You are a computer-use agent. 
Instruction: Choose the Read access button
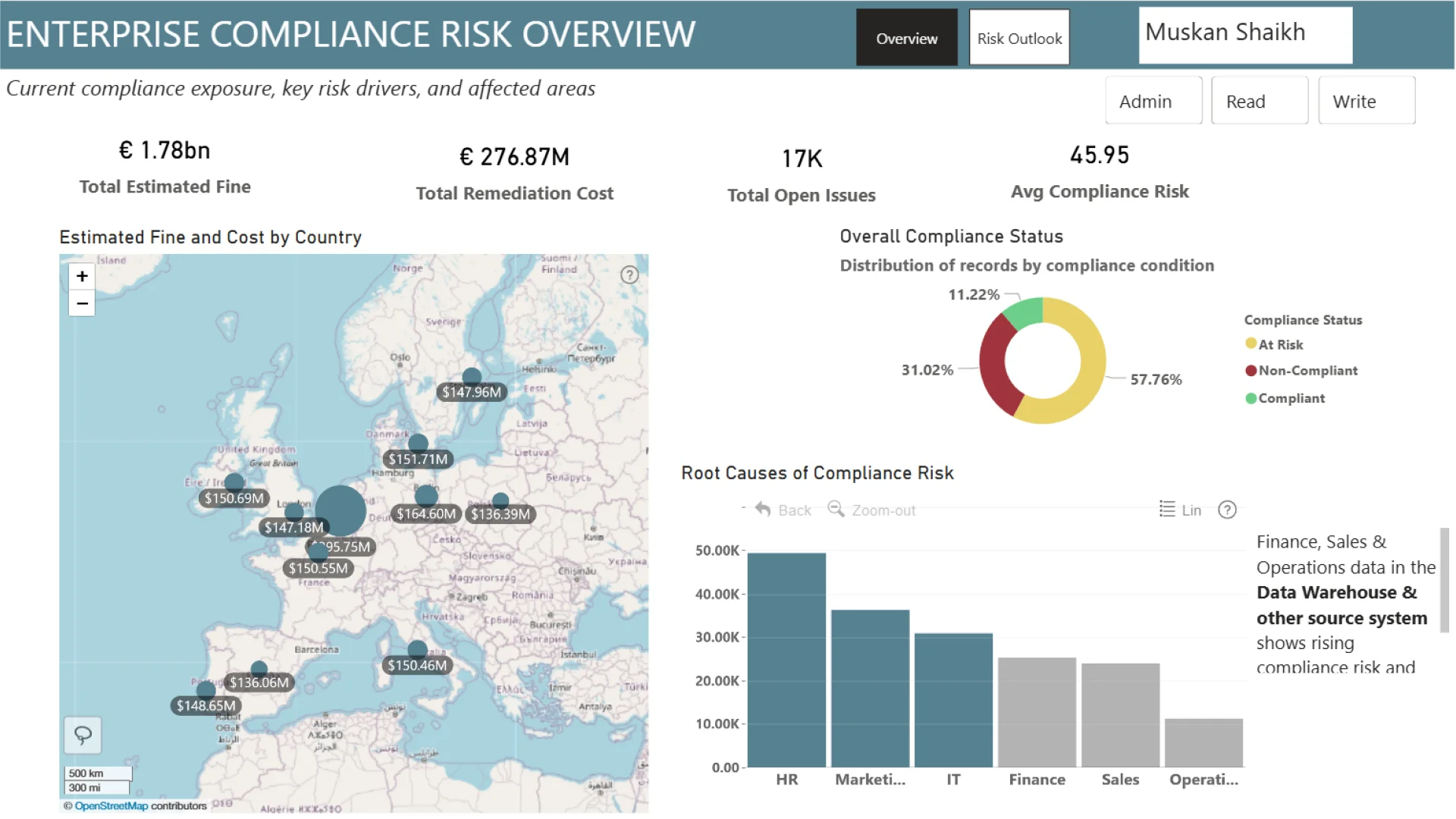(x=1259, y=101)
